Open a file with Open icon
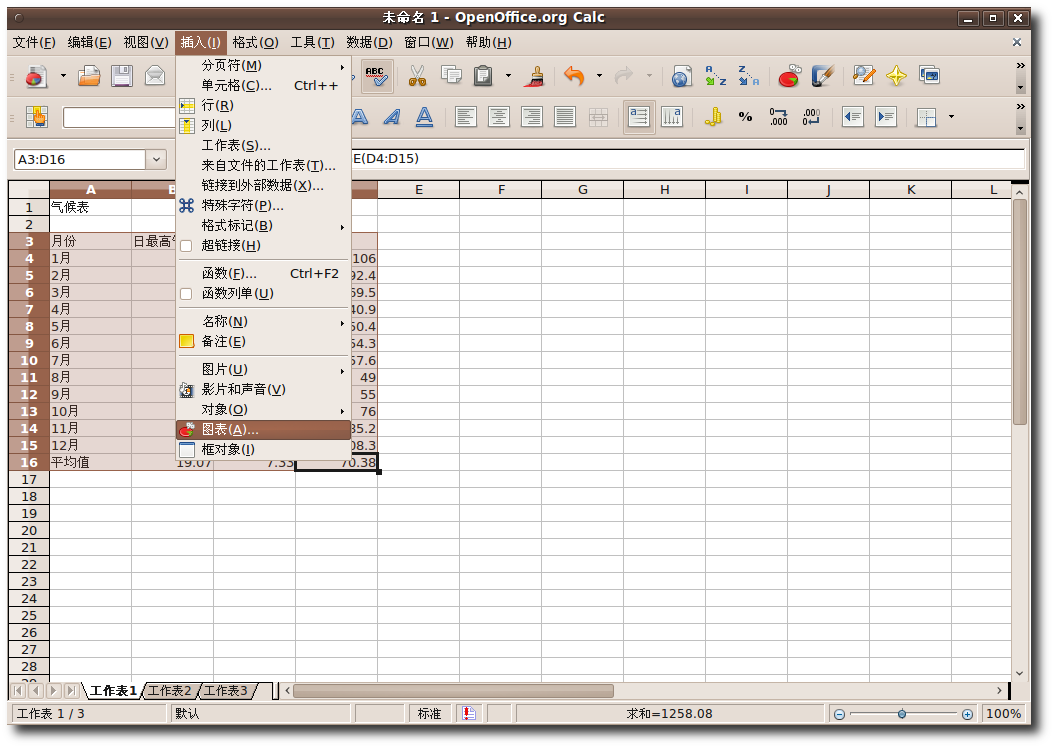The image size is (1054, 748). [89, 76]
